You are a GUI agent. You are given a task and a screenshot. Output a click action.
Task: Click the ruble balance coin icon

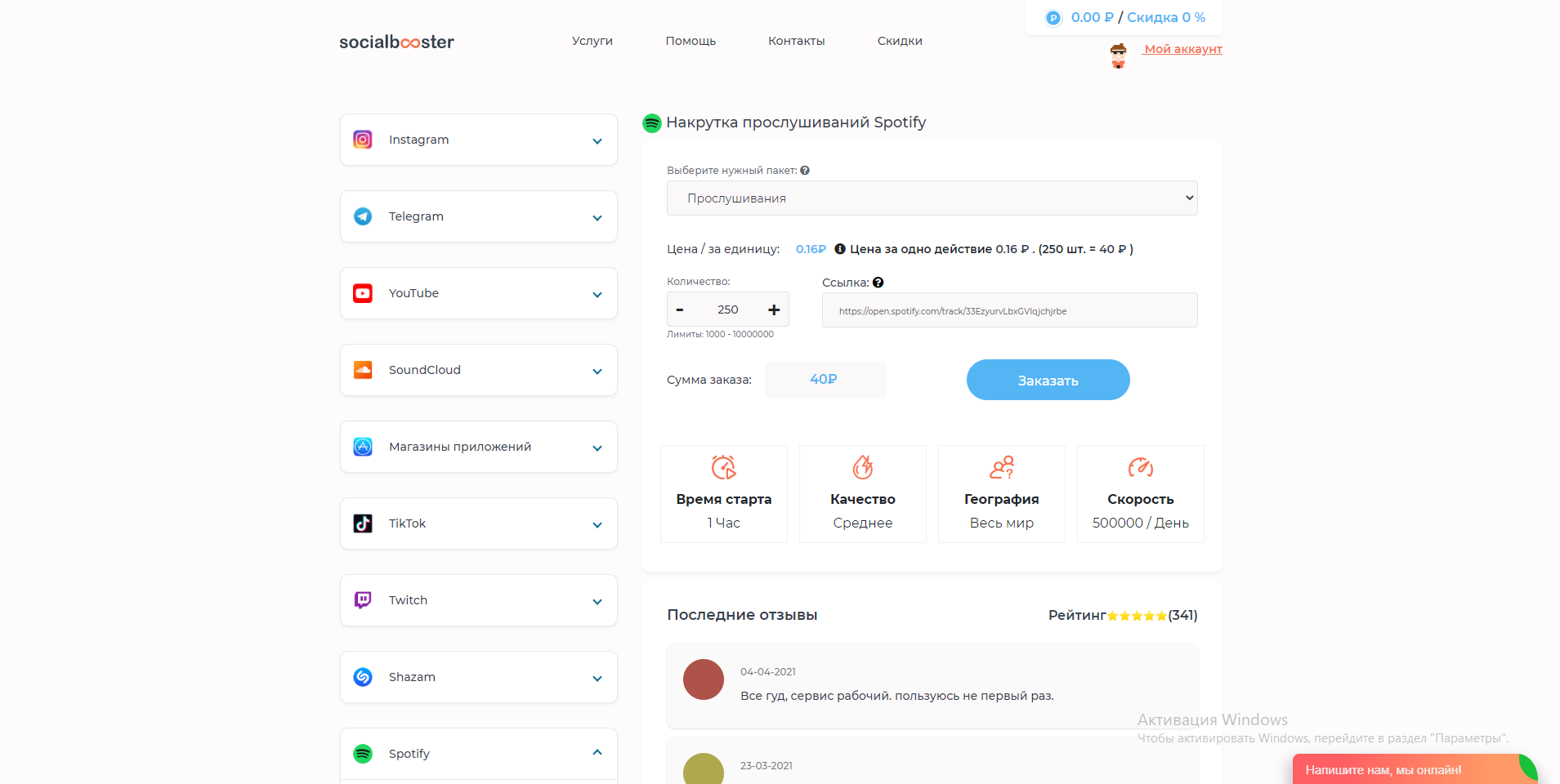[1053, 18]
